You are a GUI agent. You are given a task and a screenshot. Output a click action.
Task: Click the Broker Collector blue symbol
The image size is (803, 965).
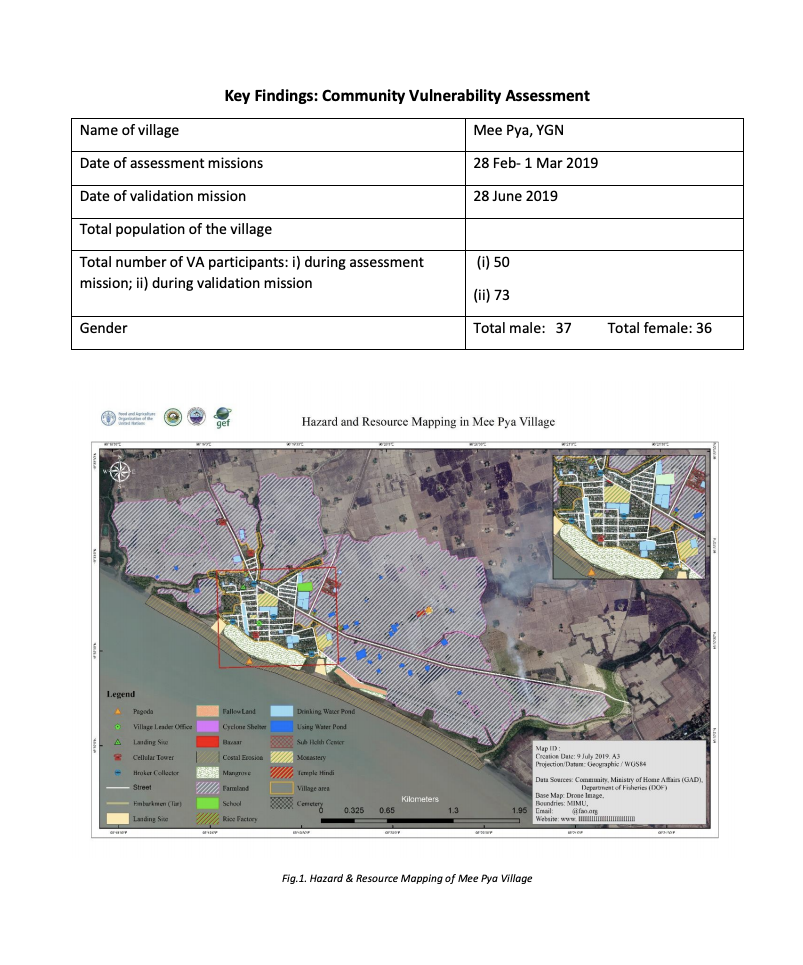click(118, 773)
